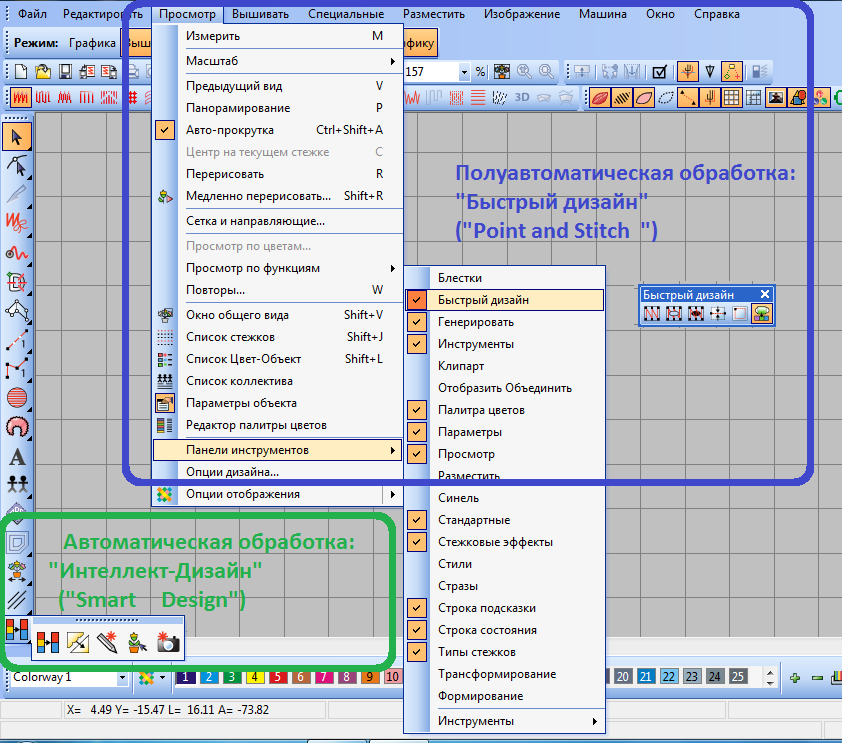842x743 pixels.
Task: Click the green plus add color icon
Action: 795,678
